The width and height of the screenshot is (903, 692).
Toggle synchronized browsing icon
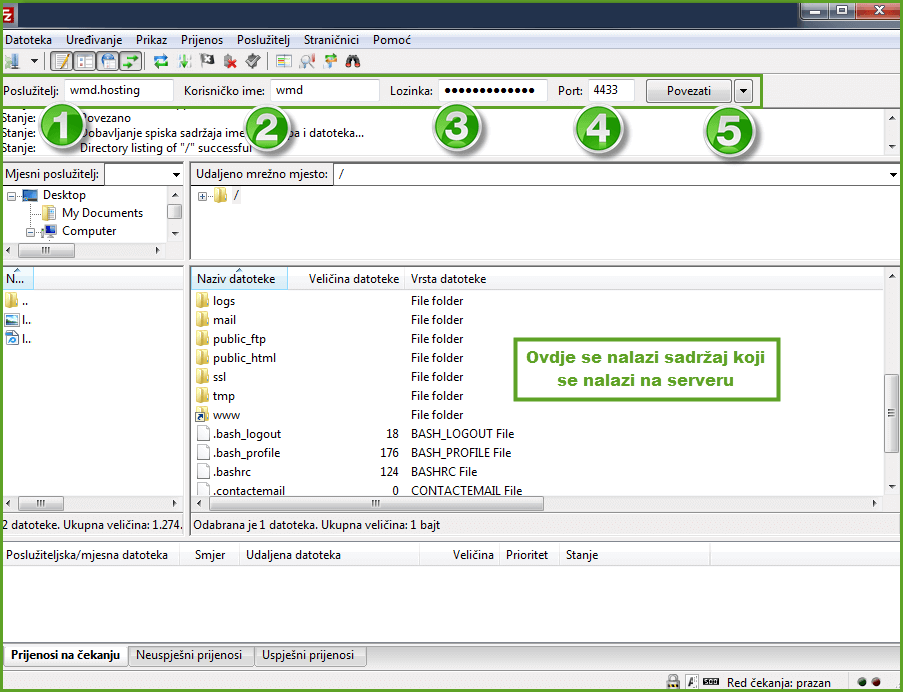(x=330, y=61)
